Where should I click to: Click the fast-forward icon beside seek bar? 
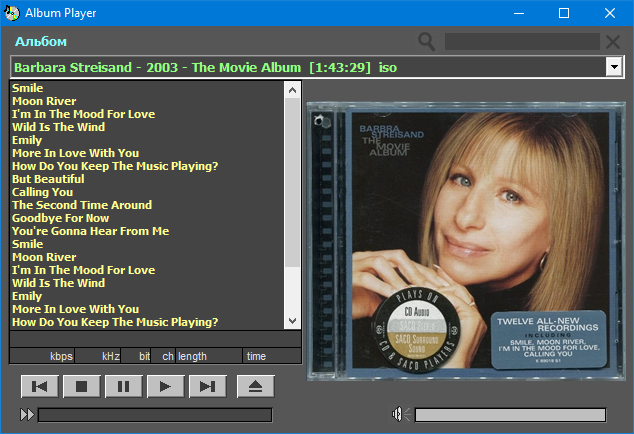pyautogui.click(x=27, y=415)
